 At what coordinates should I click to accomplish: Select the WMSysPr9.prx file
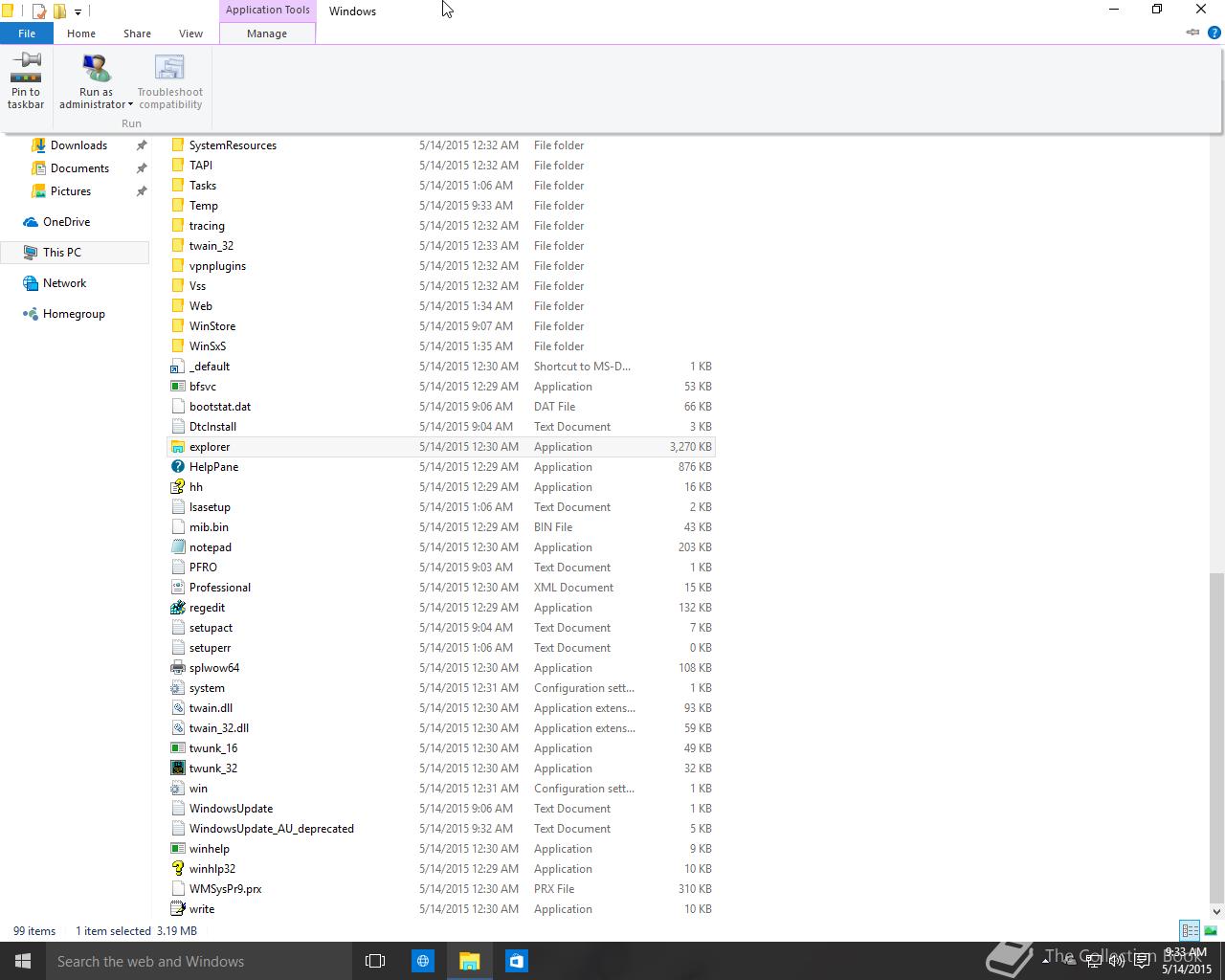[x=440, y=889]
